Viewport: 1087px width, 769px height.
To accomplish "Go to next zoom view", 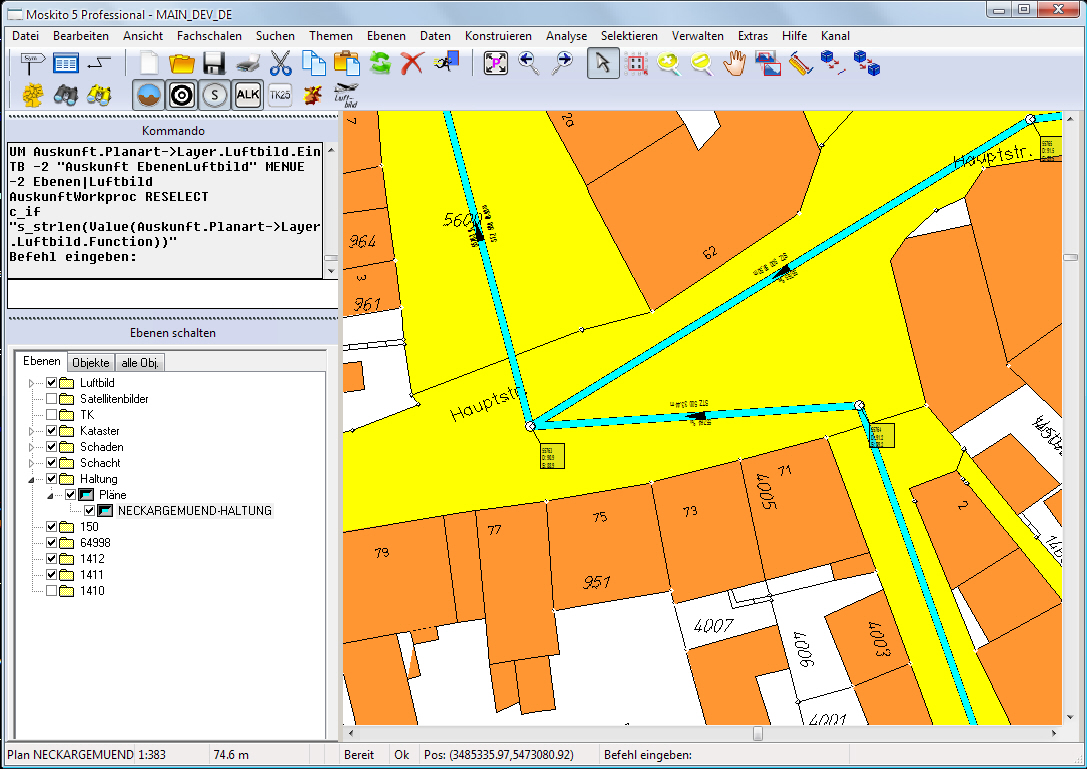I will 562,64.
